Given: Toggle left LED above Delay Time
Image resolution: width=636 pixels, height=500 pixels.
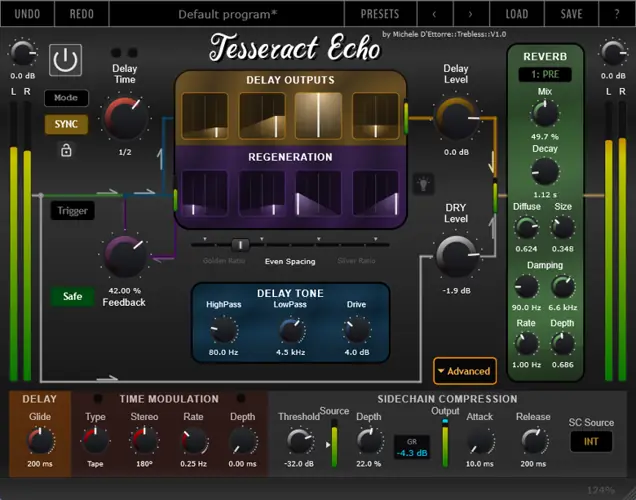Looking at the screenshot, I should (x=116, y=53).
